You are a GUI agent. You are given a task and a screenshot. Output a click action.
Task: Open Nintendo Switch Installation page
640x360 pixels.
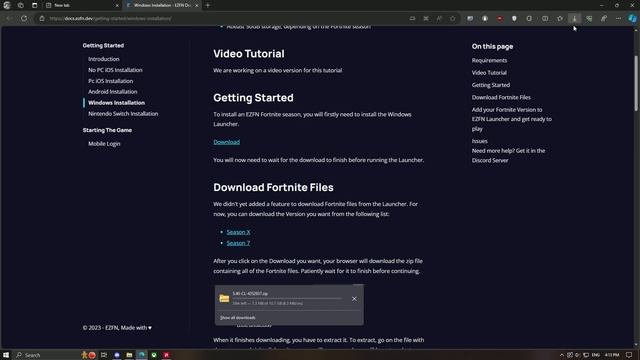click(x=123, y=114)
